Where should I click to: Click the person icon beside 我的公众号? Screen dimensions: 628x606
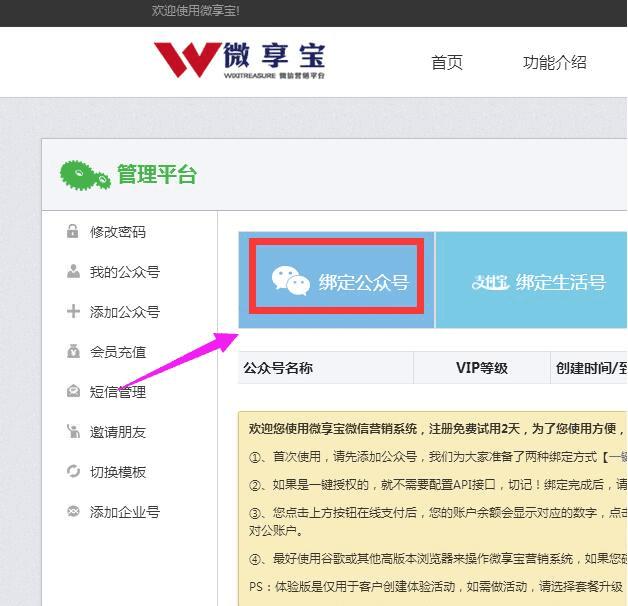[73, 271]
